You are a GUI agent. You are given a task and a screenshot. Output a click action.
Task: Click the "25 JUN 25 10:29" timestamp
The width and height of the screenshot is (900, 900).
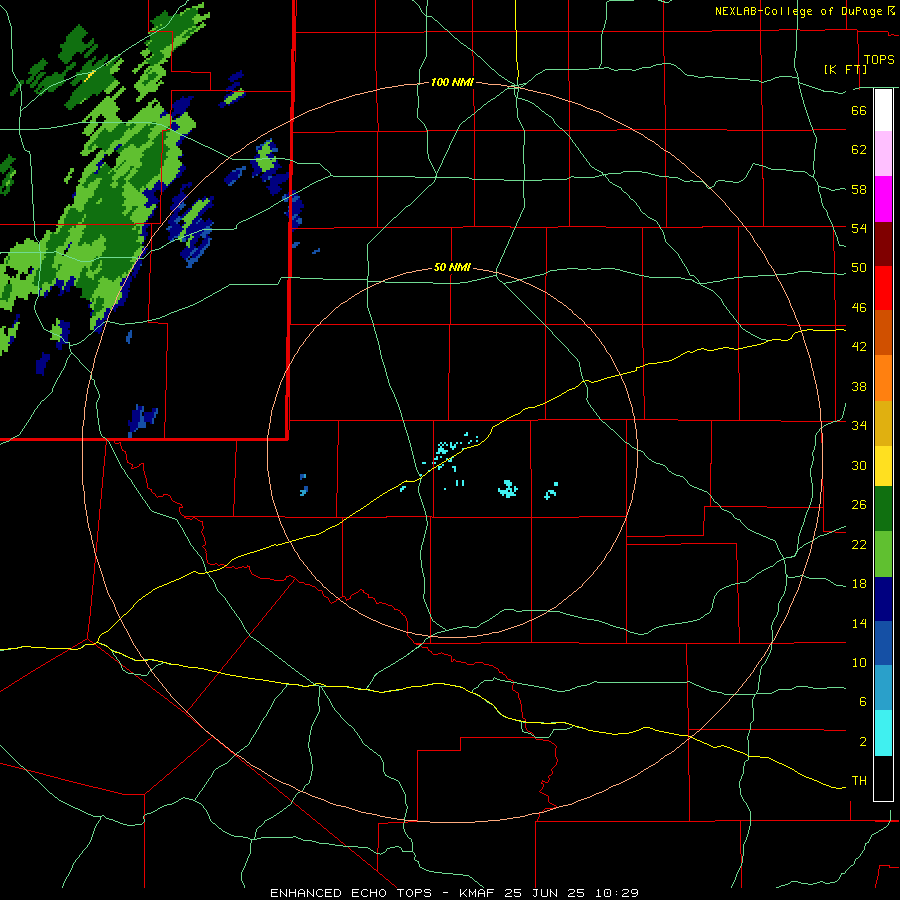(571, 893)
